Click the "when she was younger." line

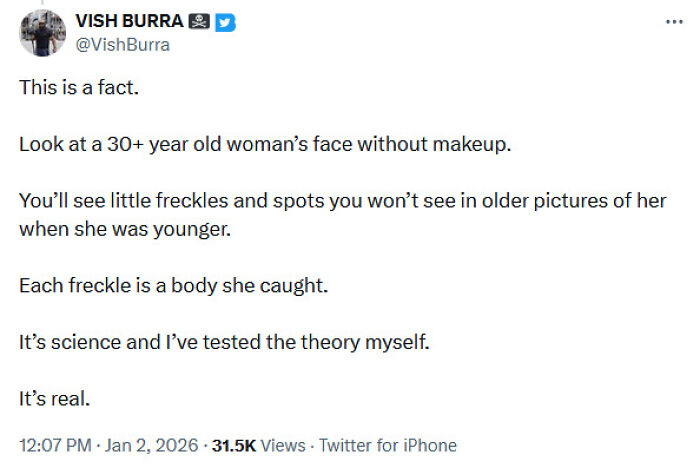124,228
